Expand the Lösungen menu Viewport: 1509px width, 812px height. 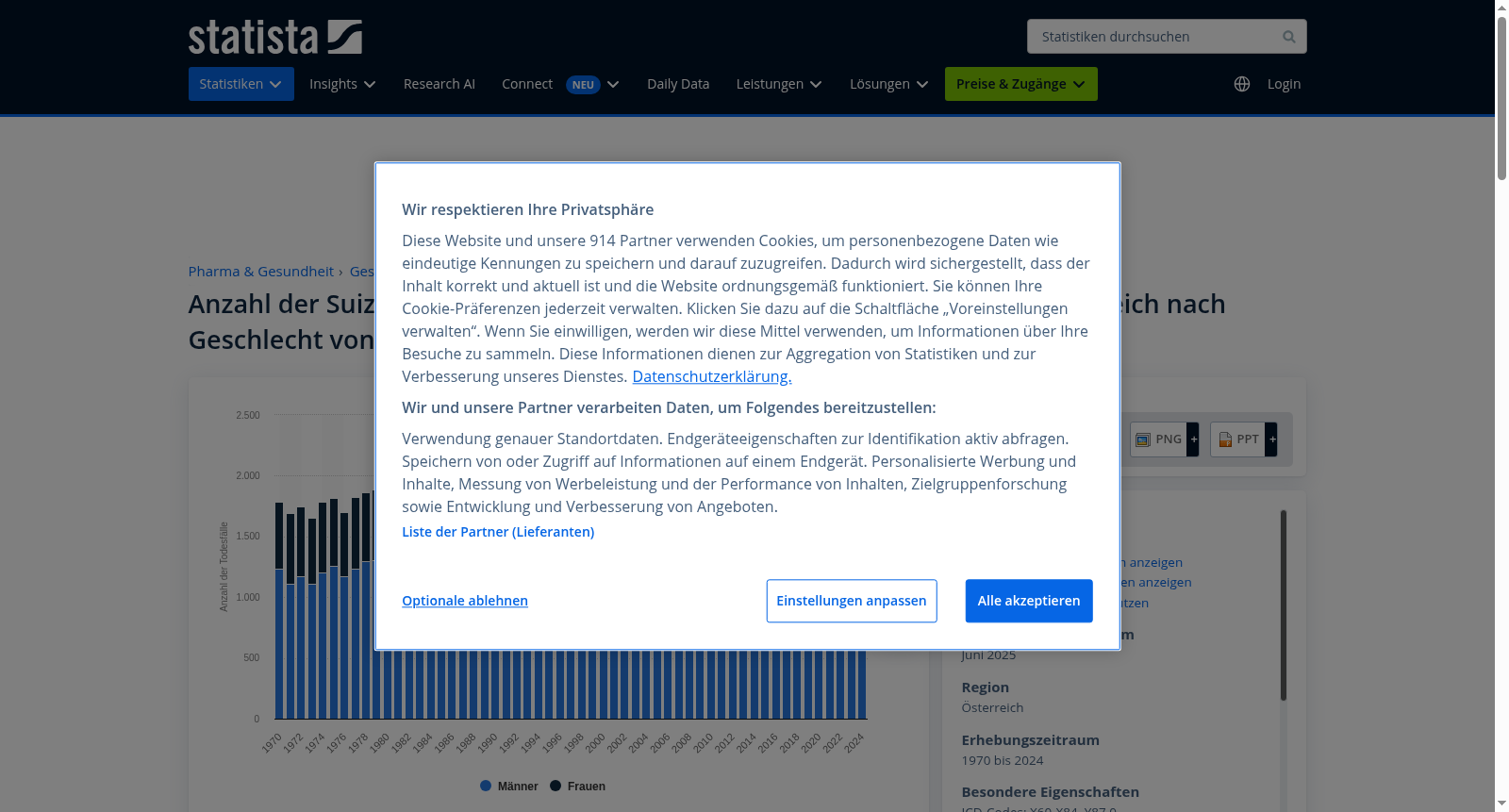click(888, 84)
